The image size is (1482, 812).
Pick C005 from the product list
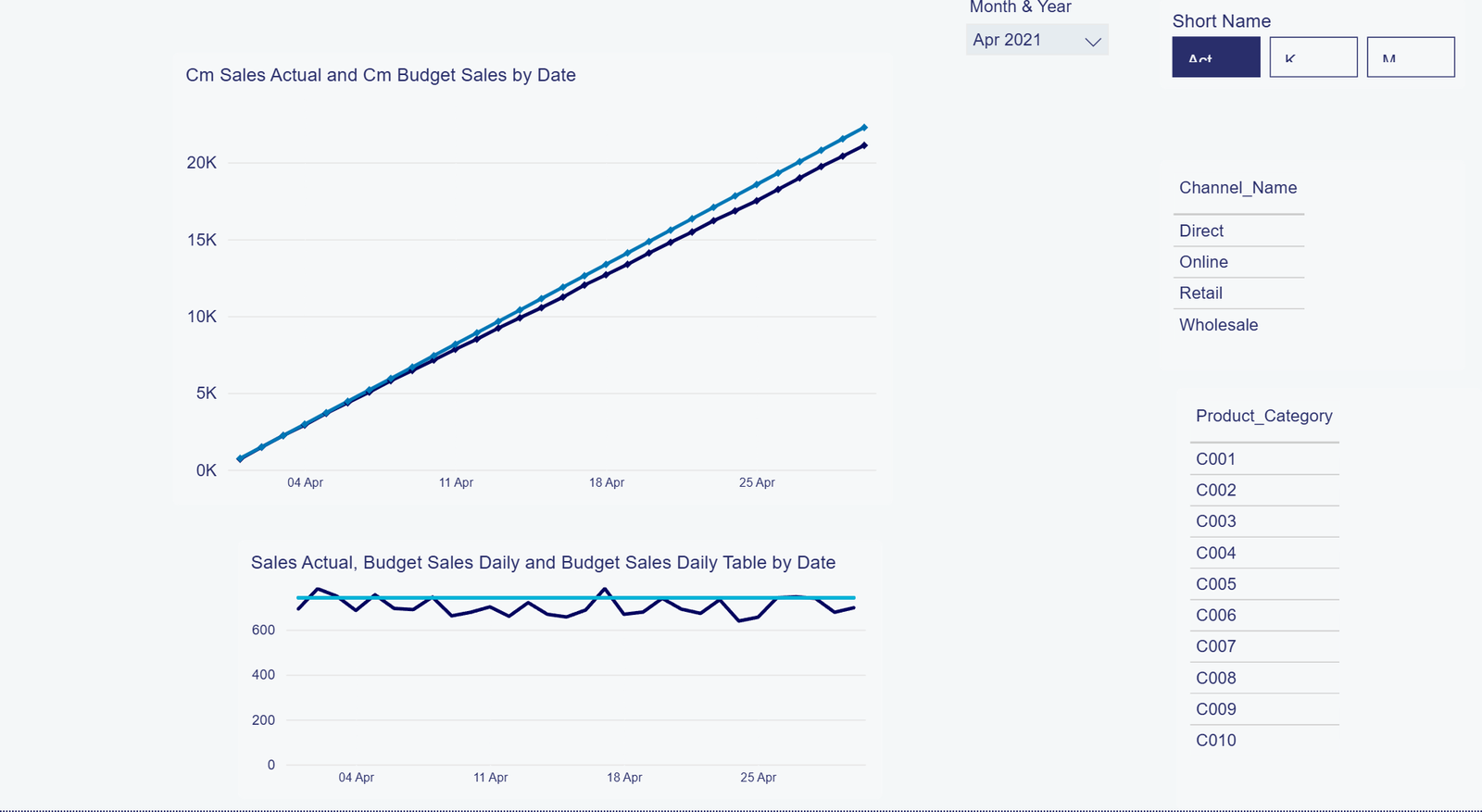(x=1264, y=584)
